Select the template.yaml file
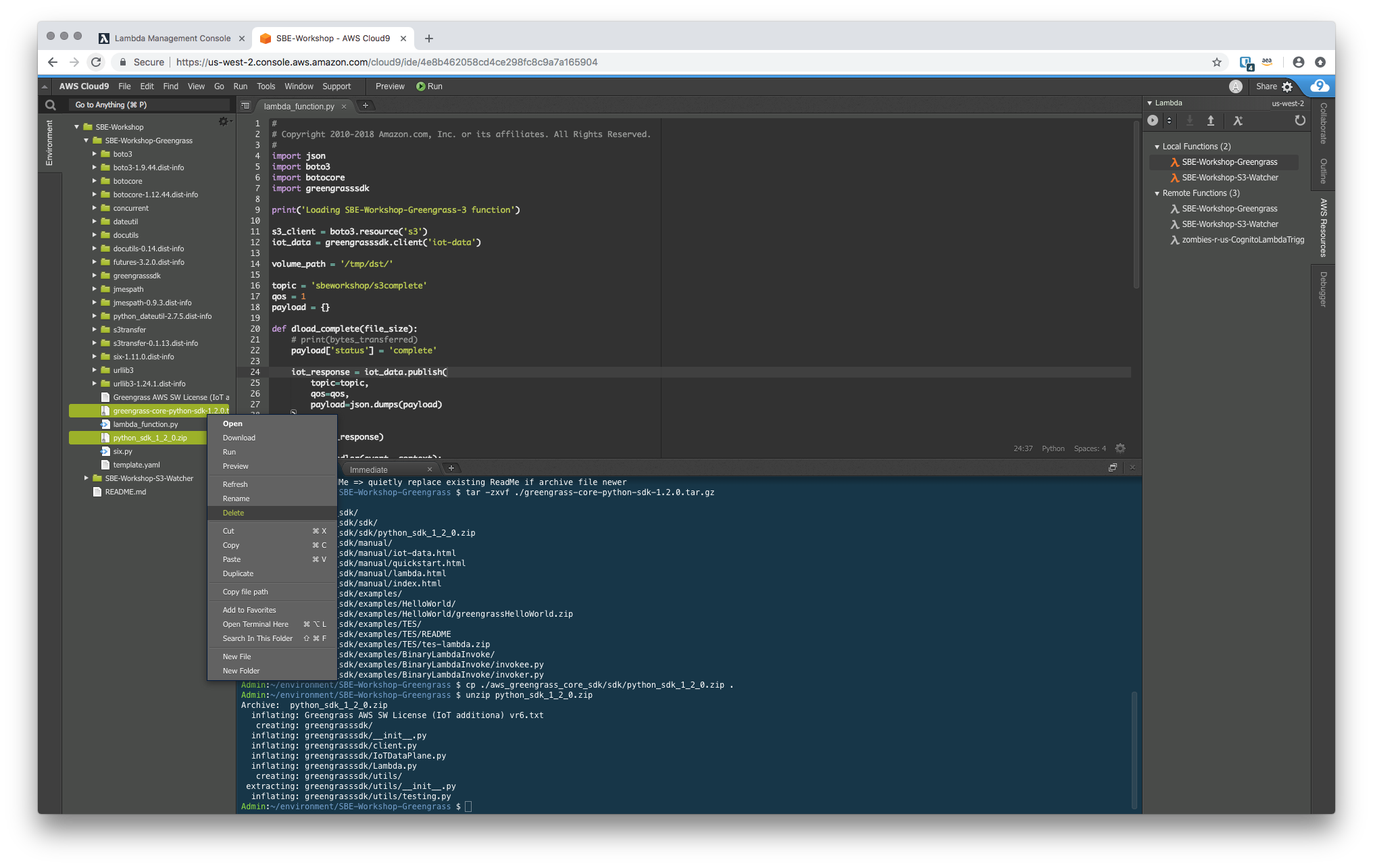Screen dimensions: 1373x868 click(x=136, y=465)
